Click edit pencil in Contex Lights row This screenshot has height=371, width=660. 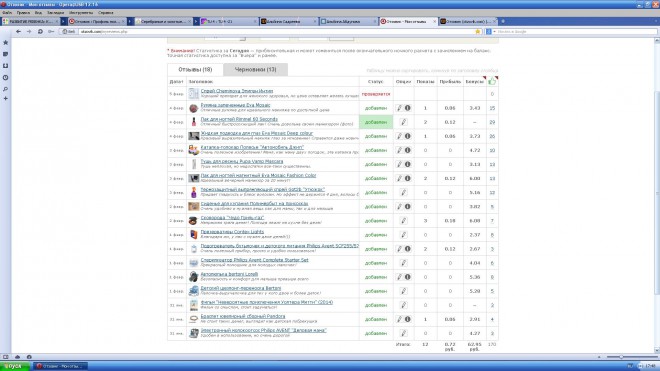pos(403,235)
